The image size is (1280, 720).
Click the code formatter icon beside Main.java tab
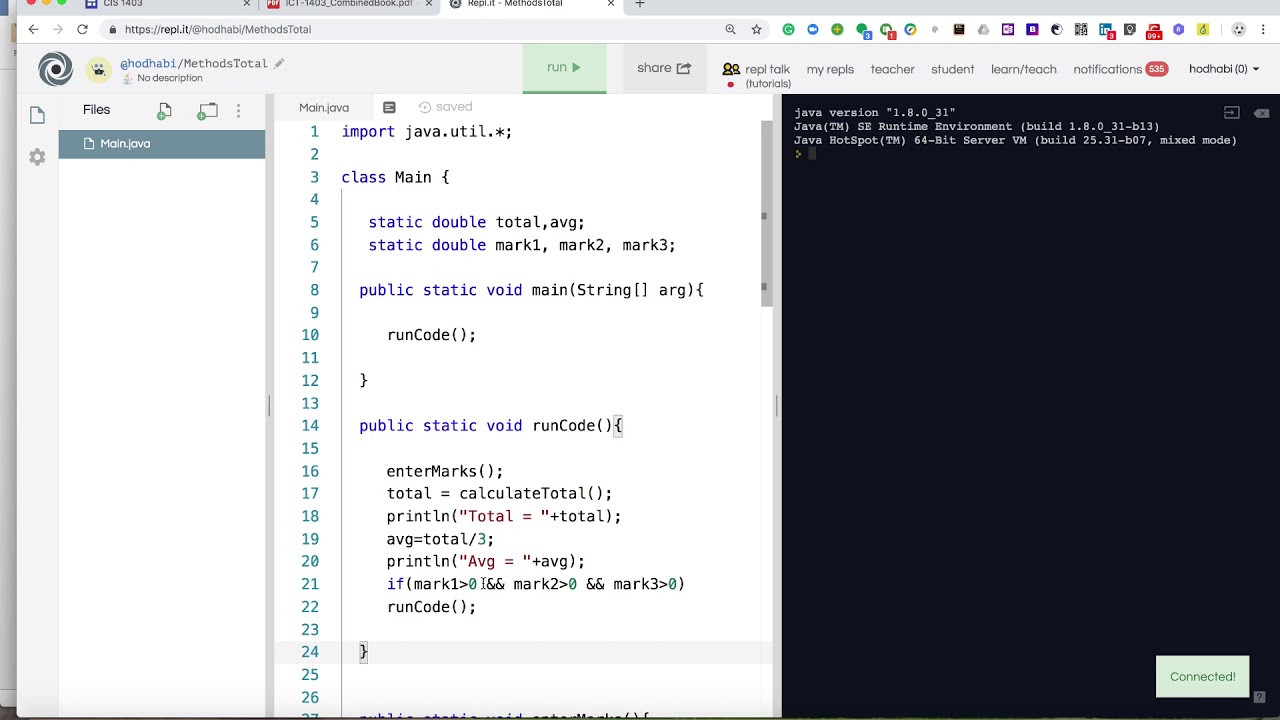(x=389, y=107)
